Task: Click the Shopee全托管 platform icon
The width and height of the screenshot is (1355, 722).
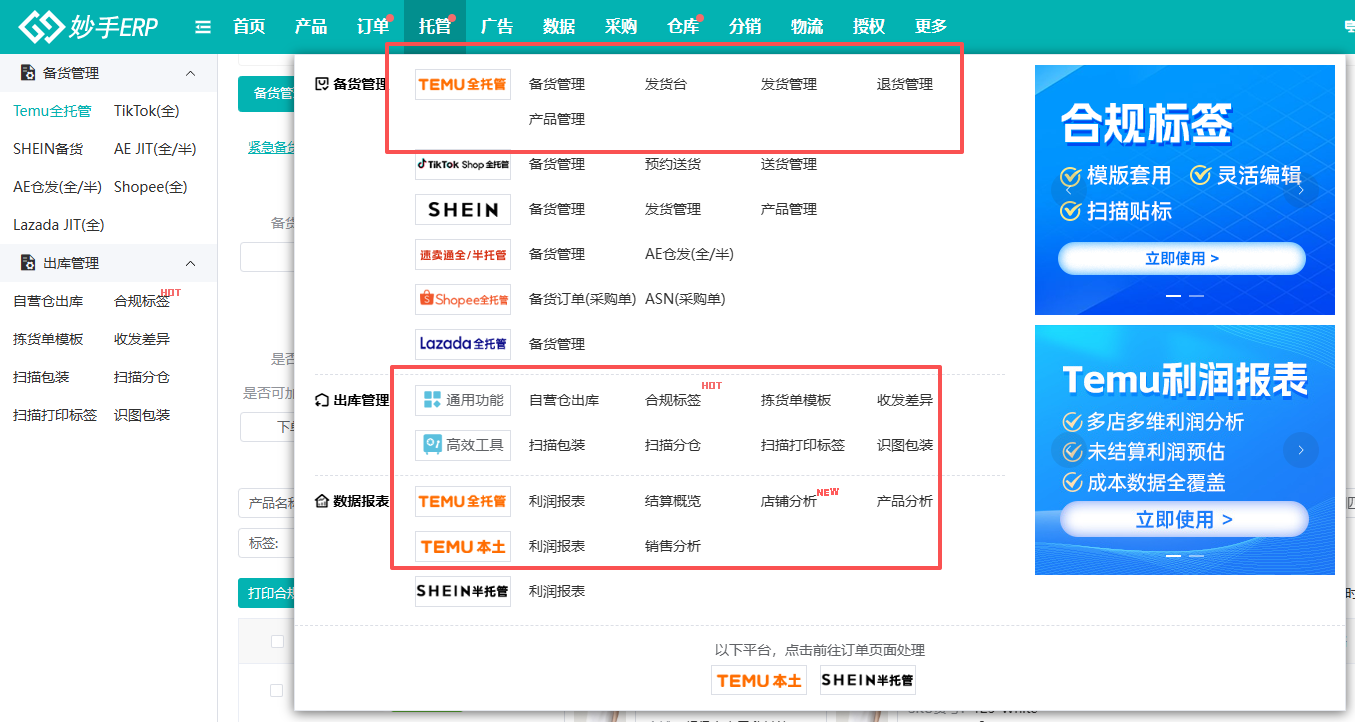Action: 462,299
